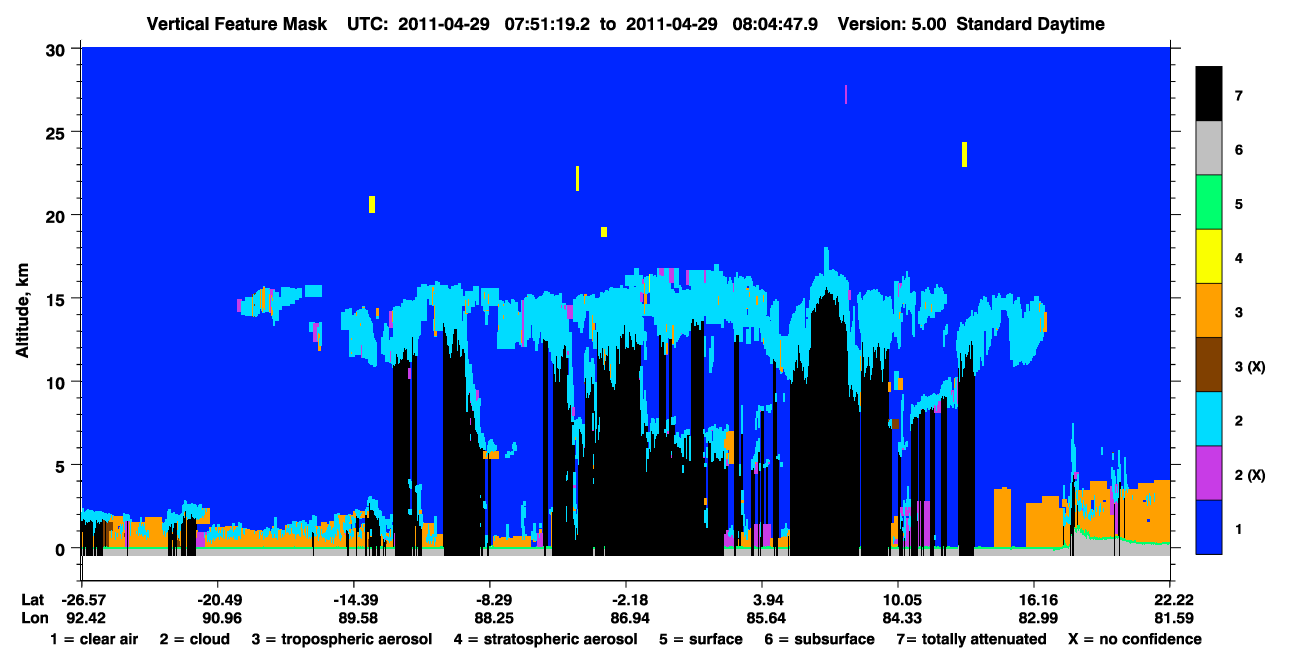Click the green swatch labeled 5 in the color legend
The width and height of the screenshot is (1300, 667).
[1209, 203]
